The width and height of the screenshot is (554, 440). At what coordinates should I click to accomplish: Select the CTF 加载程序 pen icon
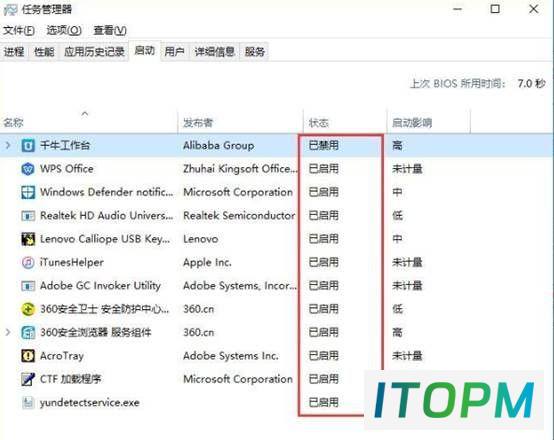tap(28, 379)
